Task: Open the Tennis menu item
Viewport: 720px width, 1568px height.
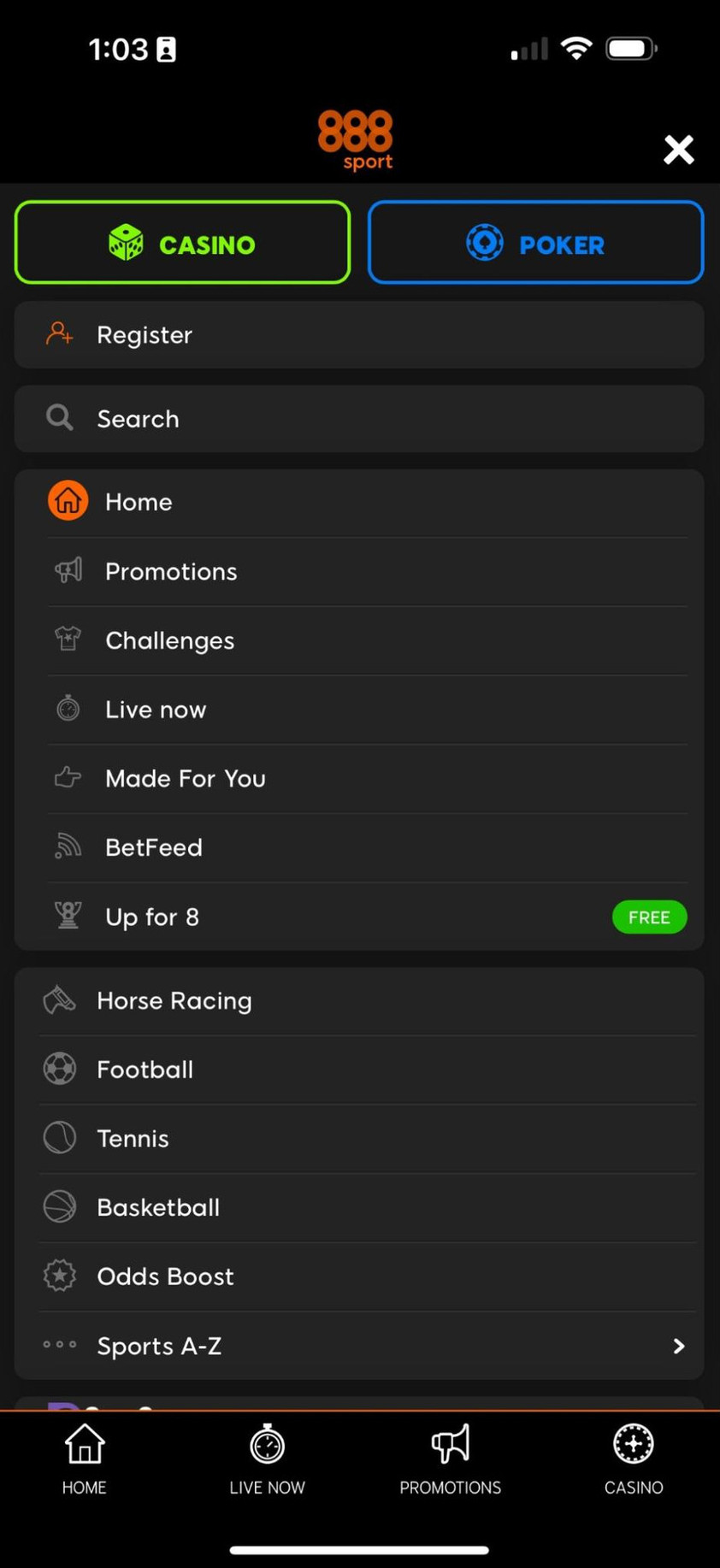Action: tap(133, 1138)
